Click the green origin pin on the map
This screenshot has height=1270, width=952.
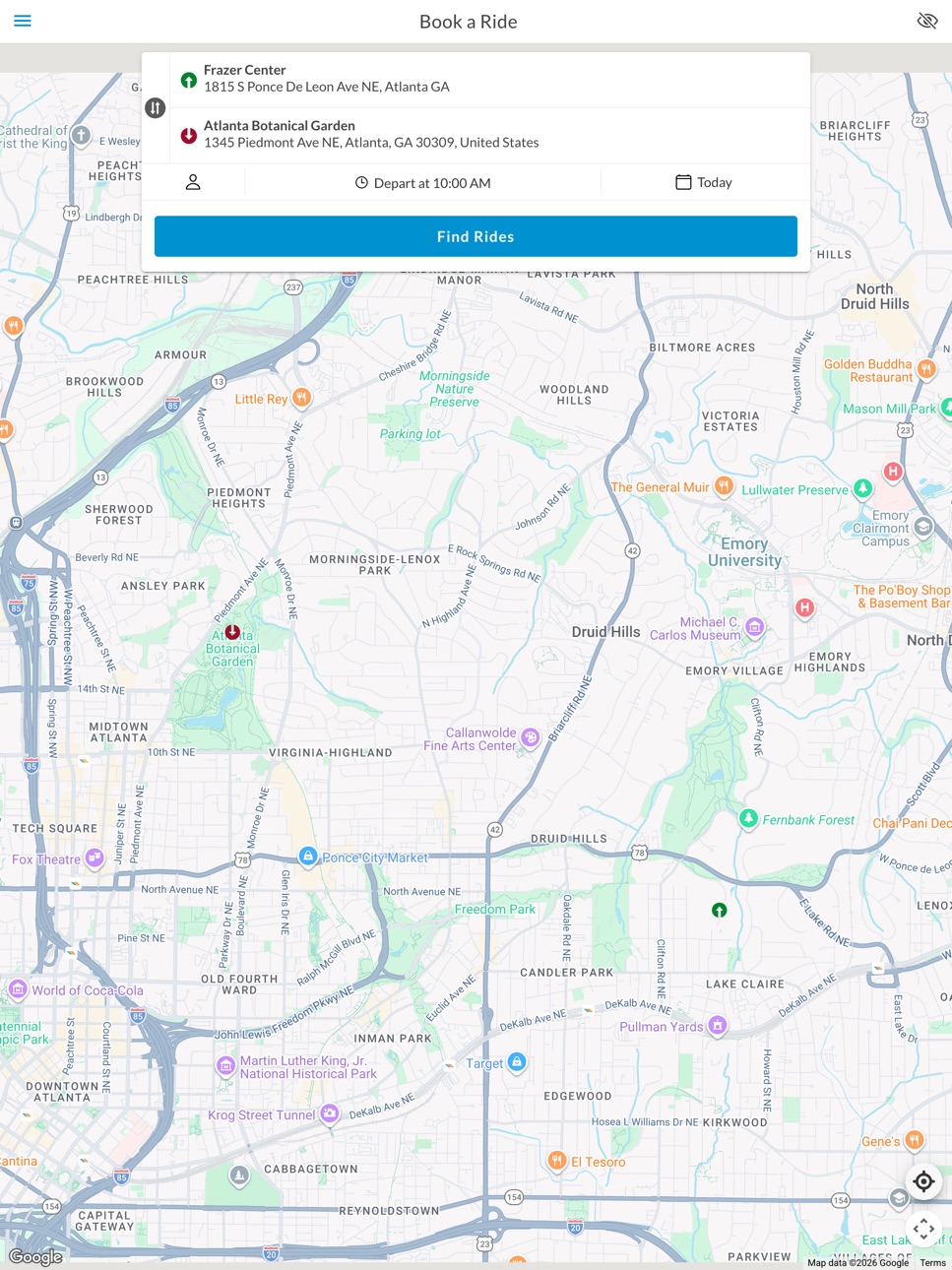click(720, 911)
